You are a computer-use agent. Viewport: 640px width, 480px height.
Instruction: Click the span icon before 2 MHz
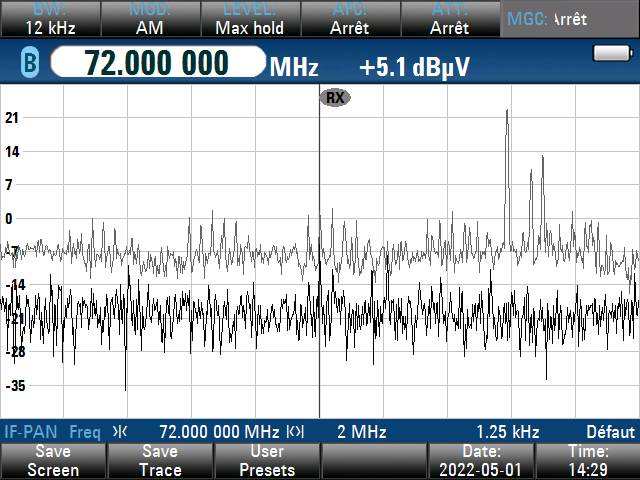295,432
